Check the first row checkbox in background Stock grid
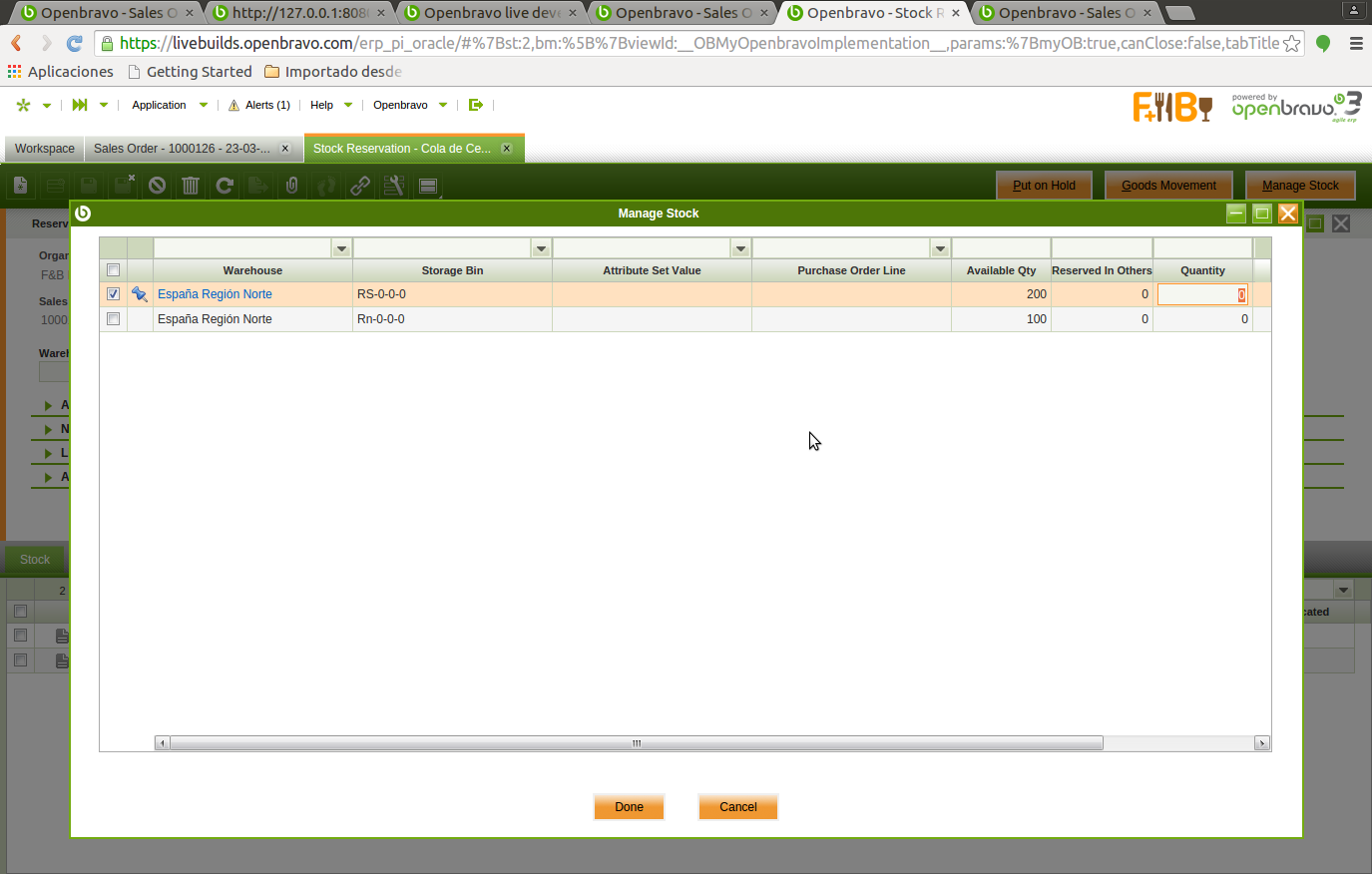This screenshot has width=1372, height=874. point(20,635)
